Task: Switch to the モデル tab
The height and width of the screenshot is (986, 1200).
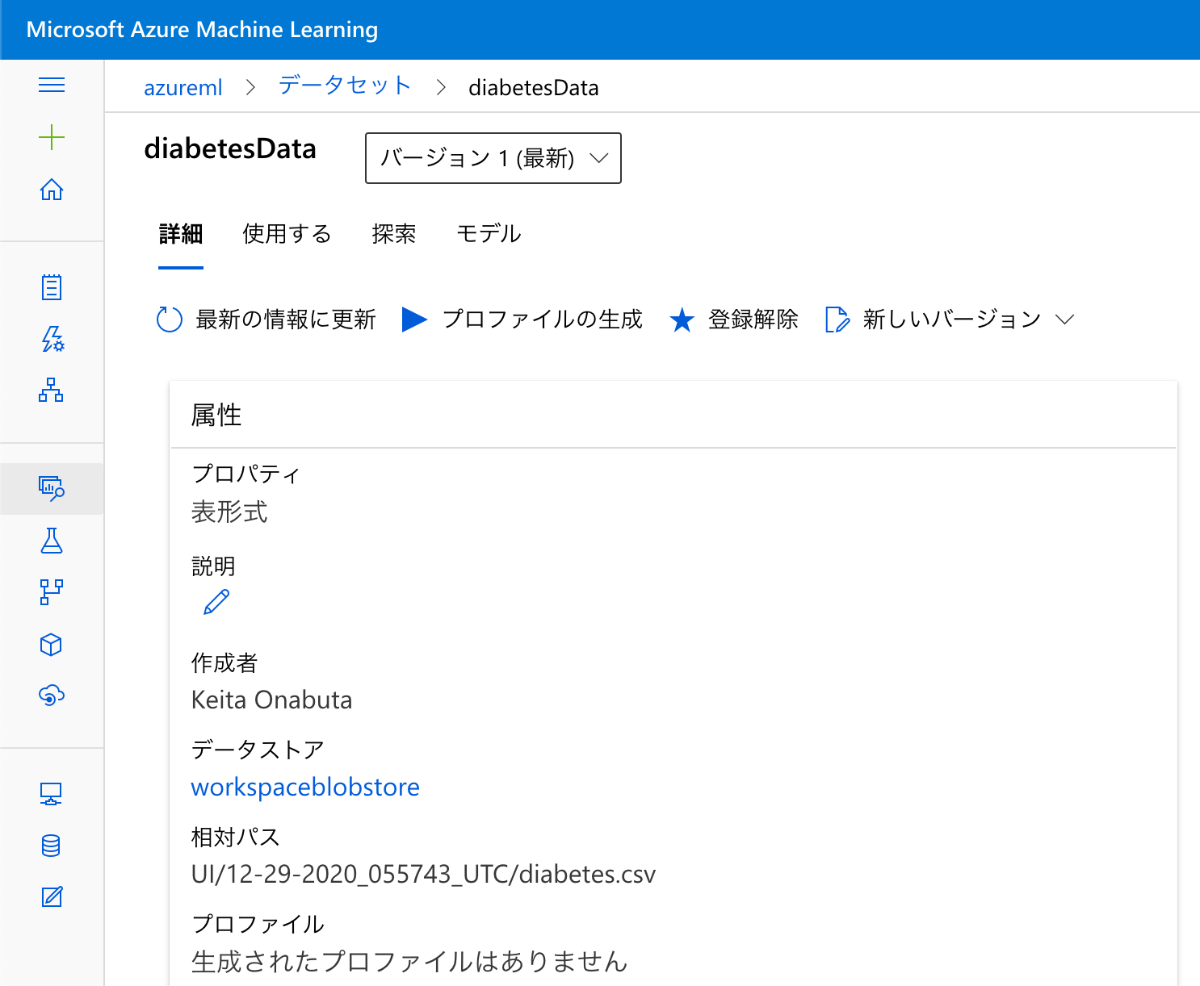Action: (x=489, y=234)
